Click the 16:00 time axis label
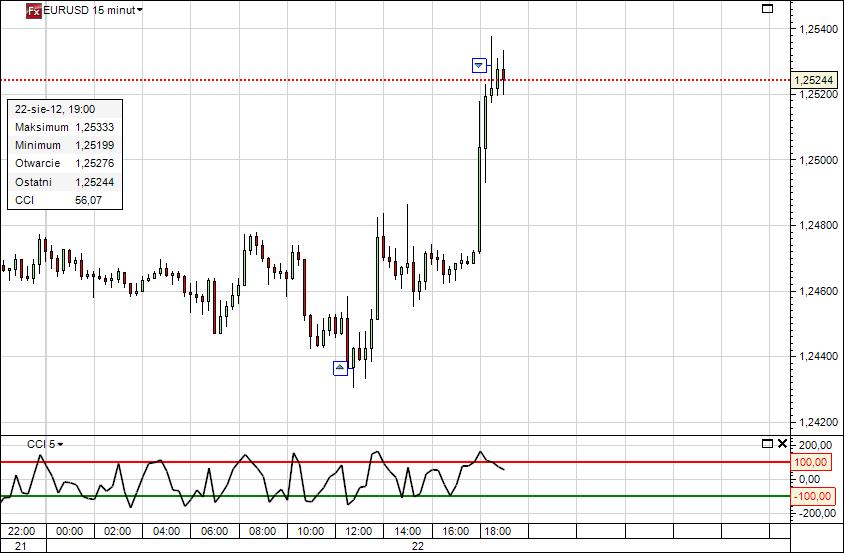The width and height of the screenshot is (844, 553). pyautogui.click(x=455, y=531)
